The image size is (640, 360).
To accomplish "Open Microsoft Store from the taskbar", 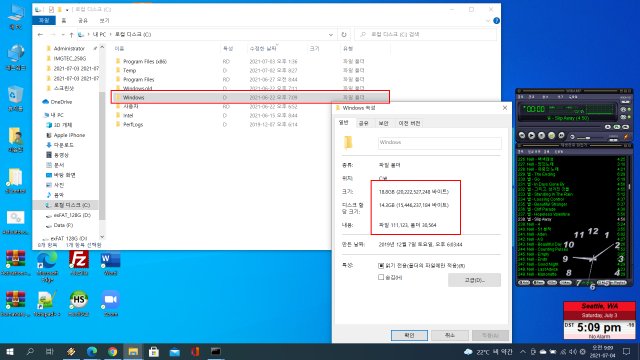I will 154,351.
